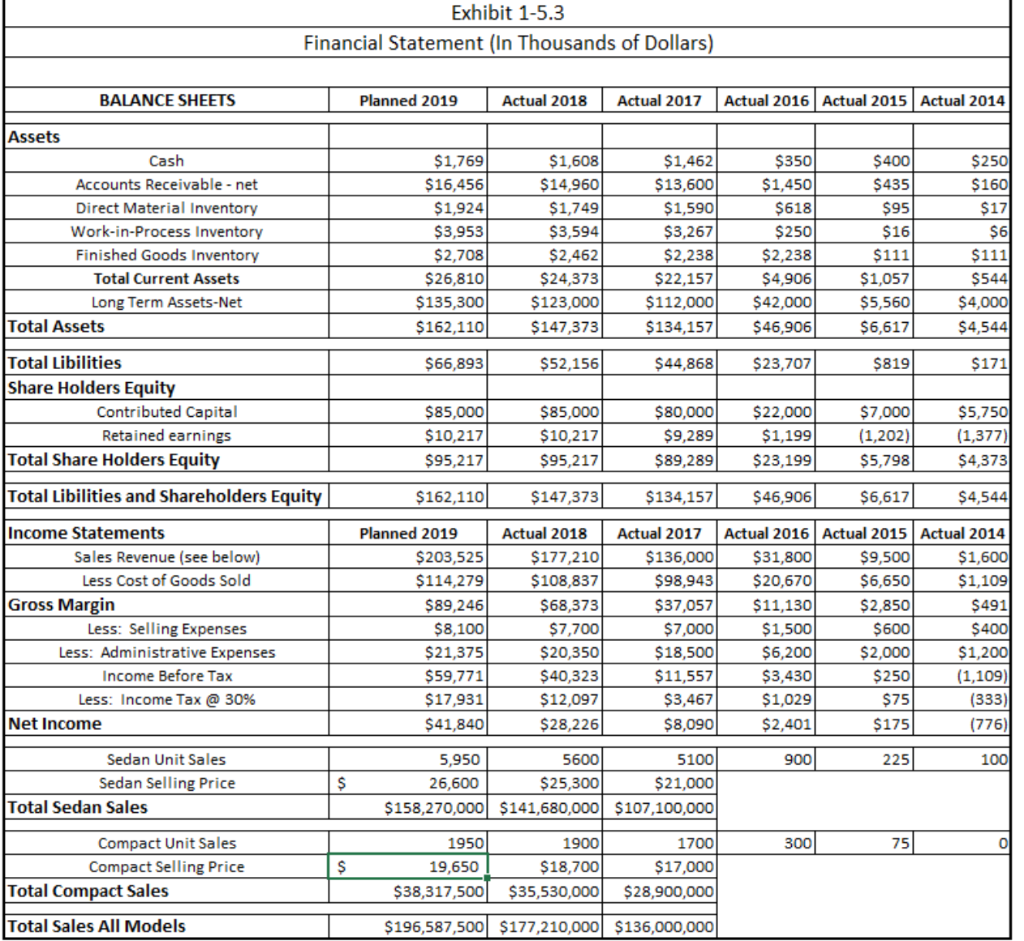Click the Exhibit 1-5.3 title cell
Image resolution: width=1024 pixels, height=941 pixels.
click(507, 13)
